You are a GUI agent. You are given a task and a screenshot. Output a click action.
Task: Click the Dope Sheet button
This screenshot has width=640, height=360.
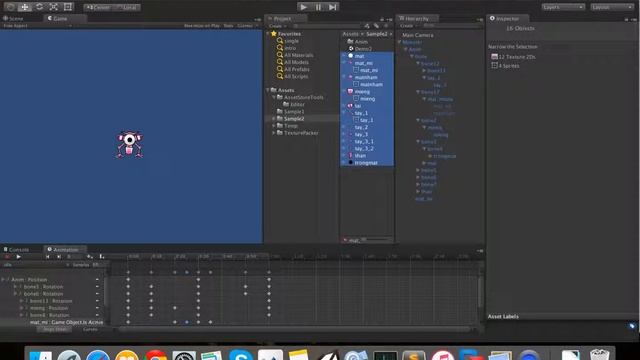(x=55, y=329)
